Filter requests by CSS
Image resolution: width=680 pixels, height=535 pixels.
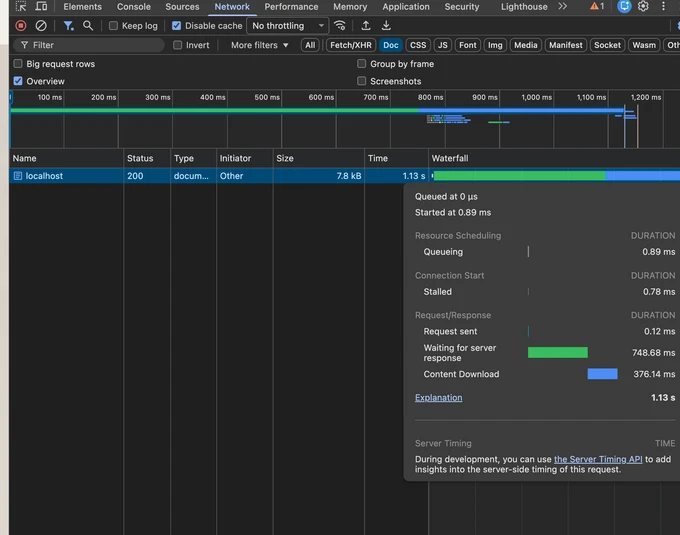[x=418, y=45]
